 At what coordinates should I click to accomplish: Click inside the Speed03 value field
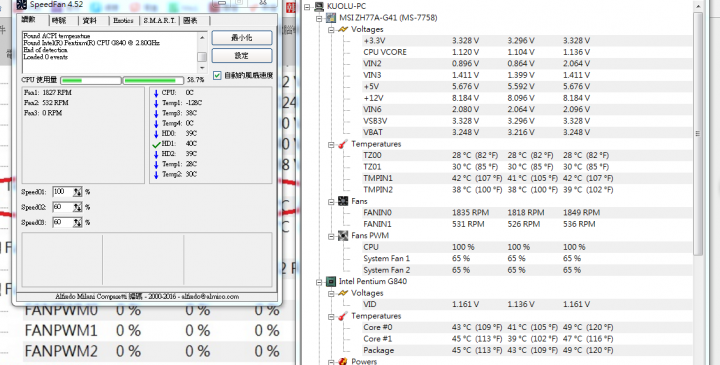point(63,222)
